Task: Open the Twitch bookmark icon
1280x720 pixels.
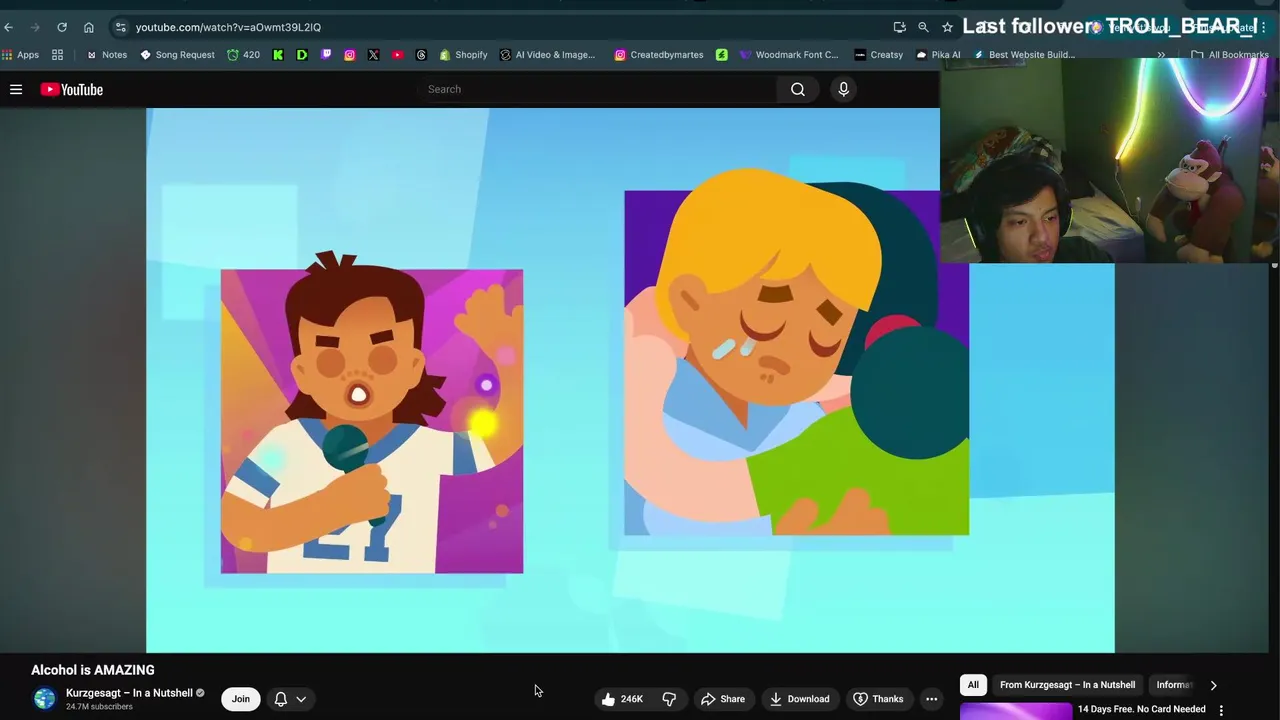Action: (326, 55)
